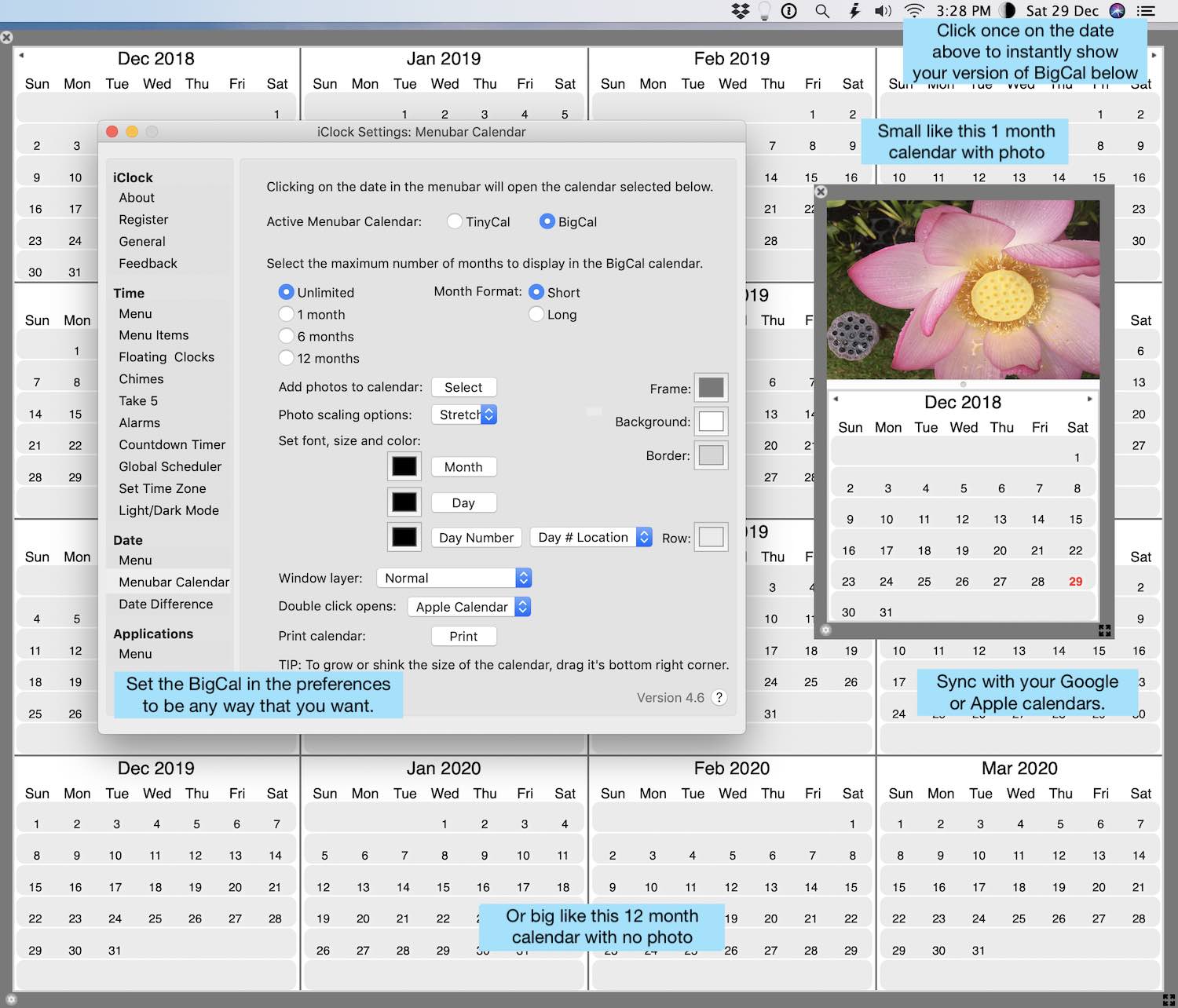Open Floating Clocks settings
This screenshot has width=1178, height=1008.
coord(166,357)
